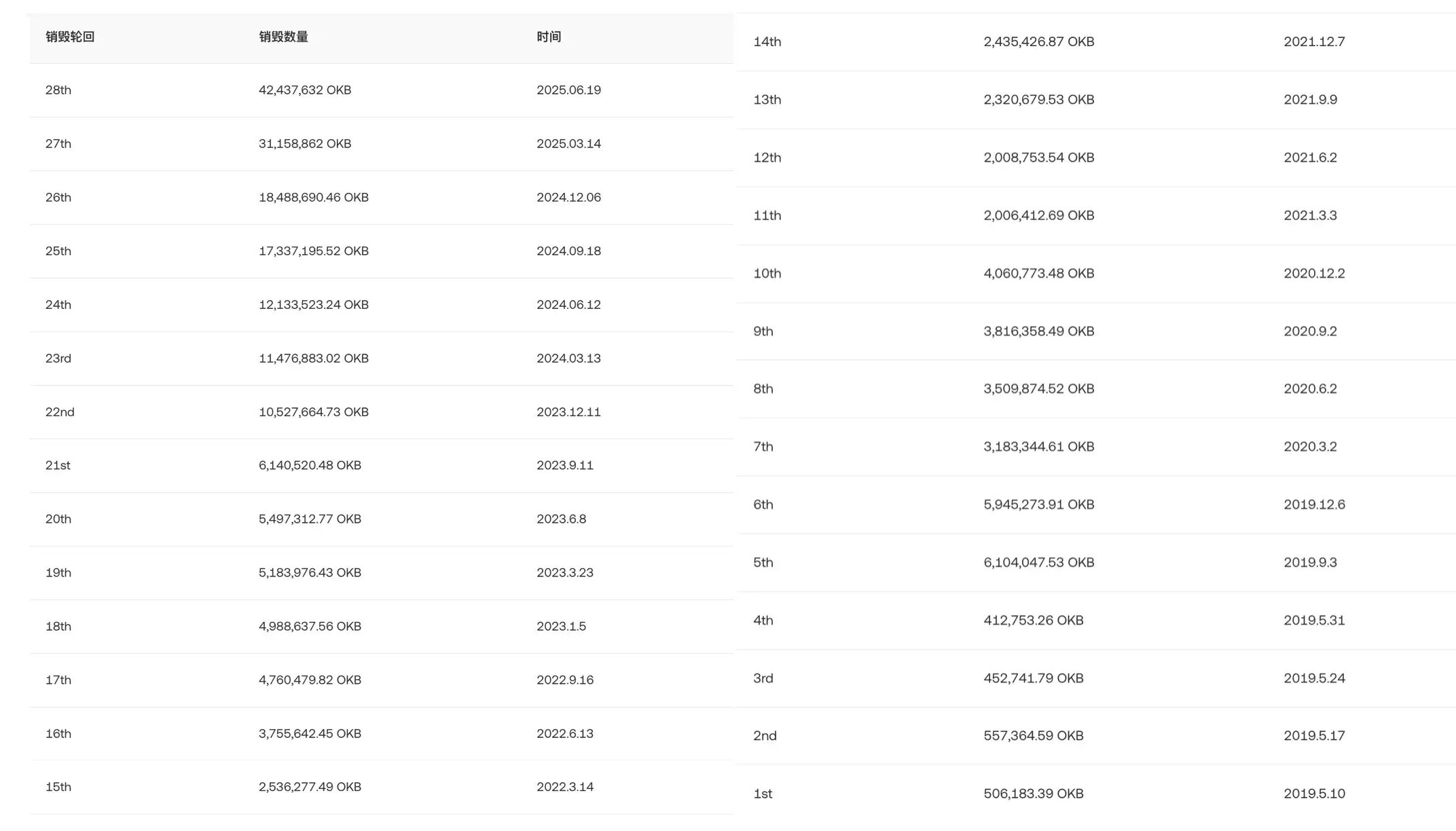The width and height of the screenshot is (1456, 831).
Task: Click the 17,337,195.52 OKB amount
Action: point(314,251)
